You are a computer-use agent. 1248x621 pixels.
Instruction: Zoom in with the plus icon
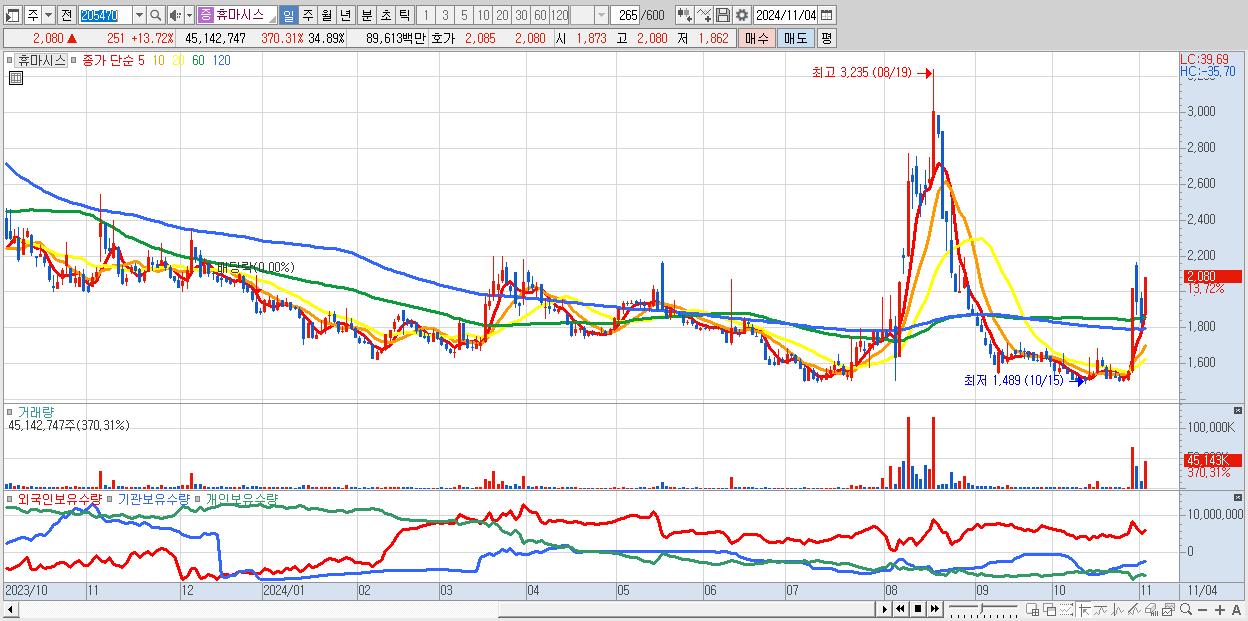[1220, 610]
